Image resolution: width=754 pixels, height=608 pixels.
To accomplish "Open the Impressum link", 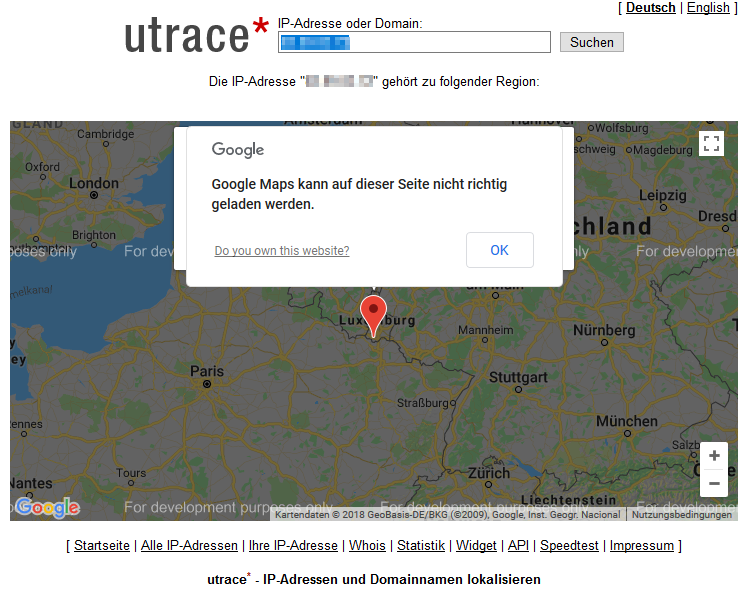I will tap(641, 545).
